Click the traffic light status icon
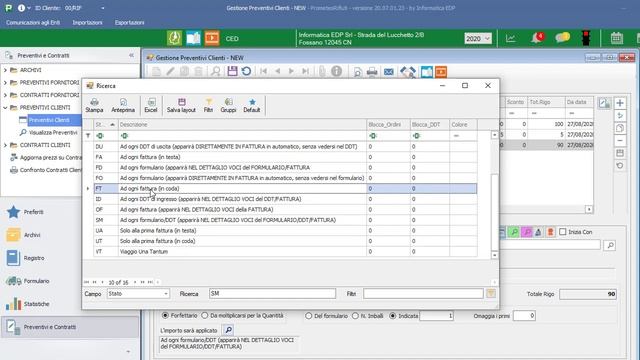Image resolution: width=640 pixels, height=360 pixels. point(586,38)
